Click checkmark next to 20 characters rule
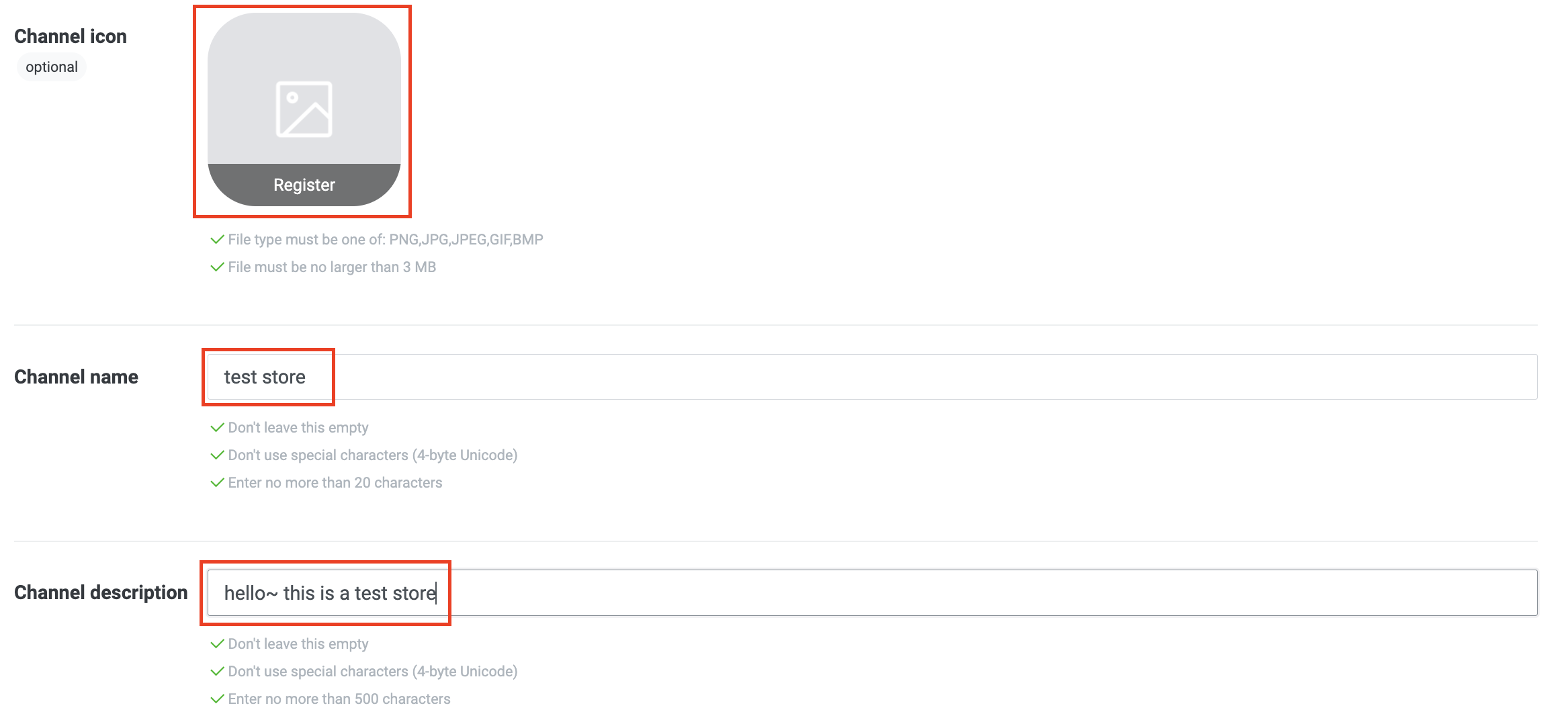This screenshot has width=1568, height=716. (217, 483)
